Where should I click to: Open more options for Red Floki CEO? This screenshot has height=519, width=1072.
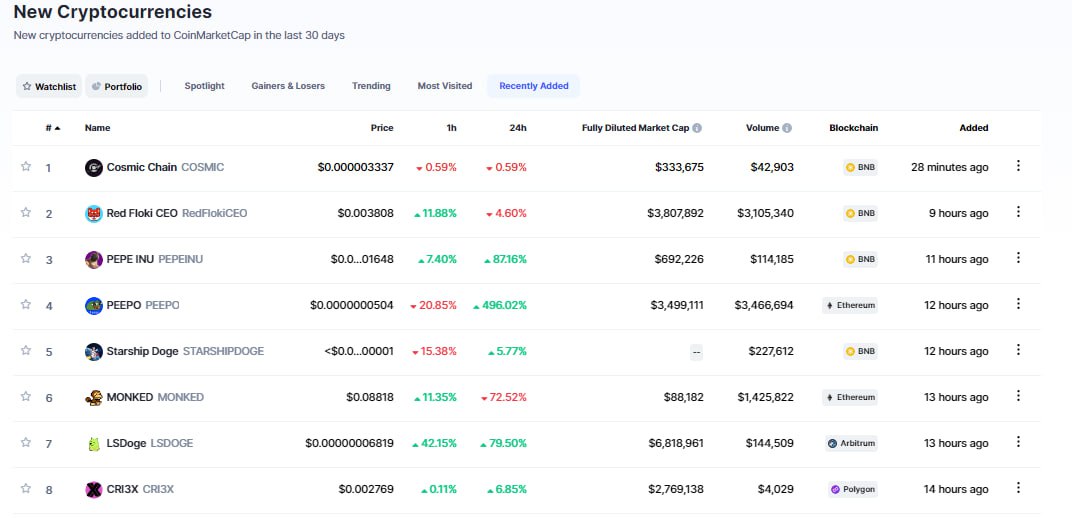[x=1018, y=212]
